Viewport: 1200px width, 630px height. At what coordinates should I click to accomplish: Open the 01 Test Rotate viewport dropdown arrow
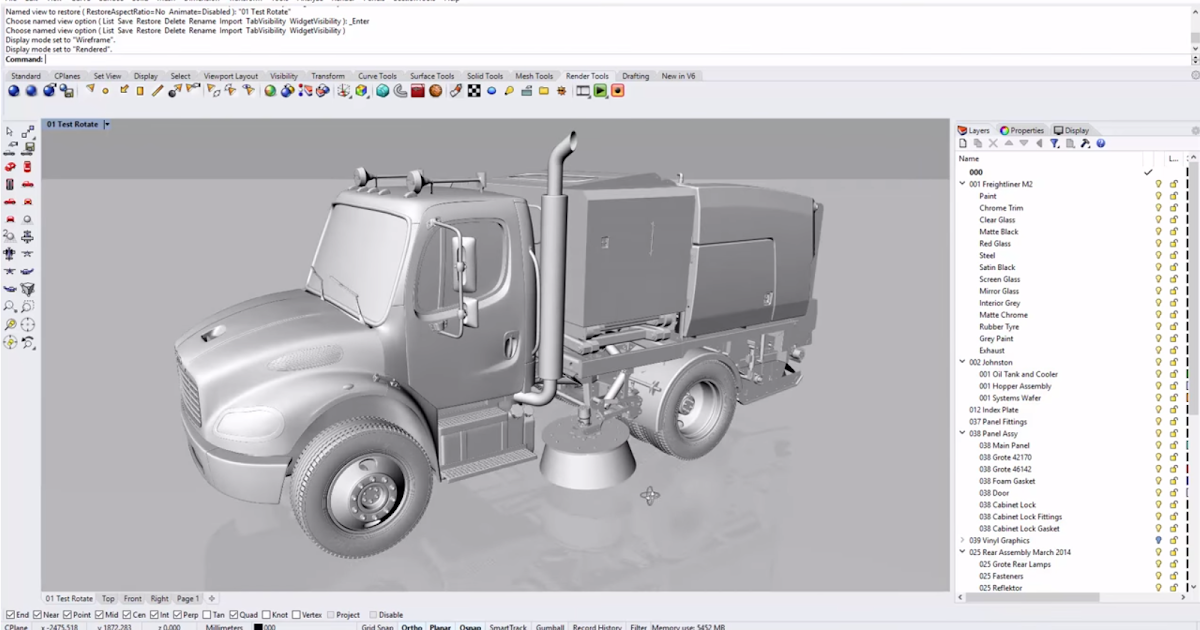click(x=107, y=125)
